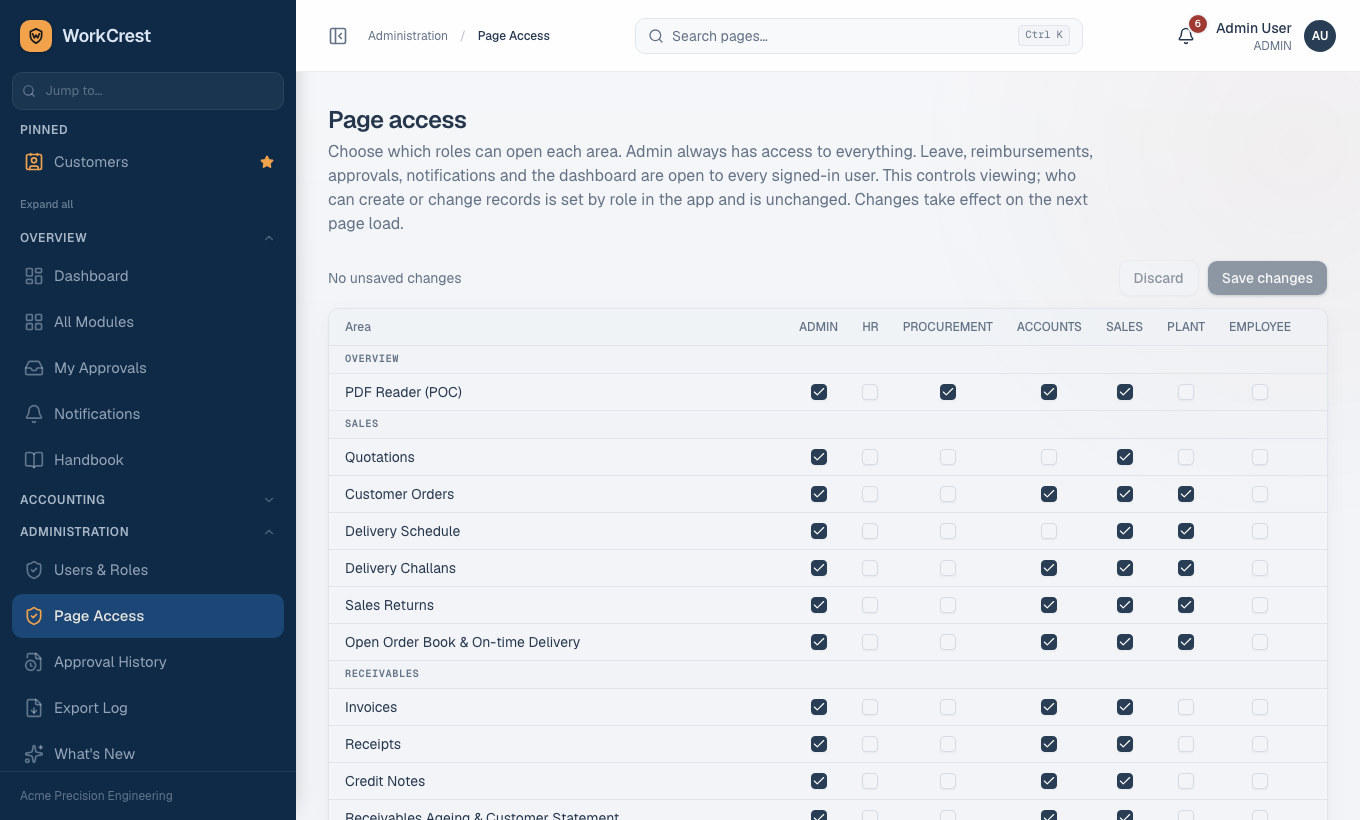Click the Open Order Book & On-time Delivery label
Screen dimensions: 1360x820
point(462,642)
